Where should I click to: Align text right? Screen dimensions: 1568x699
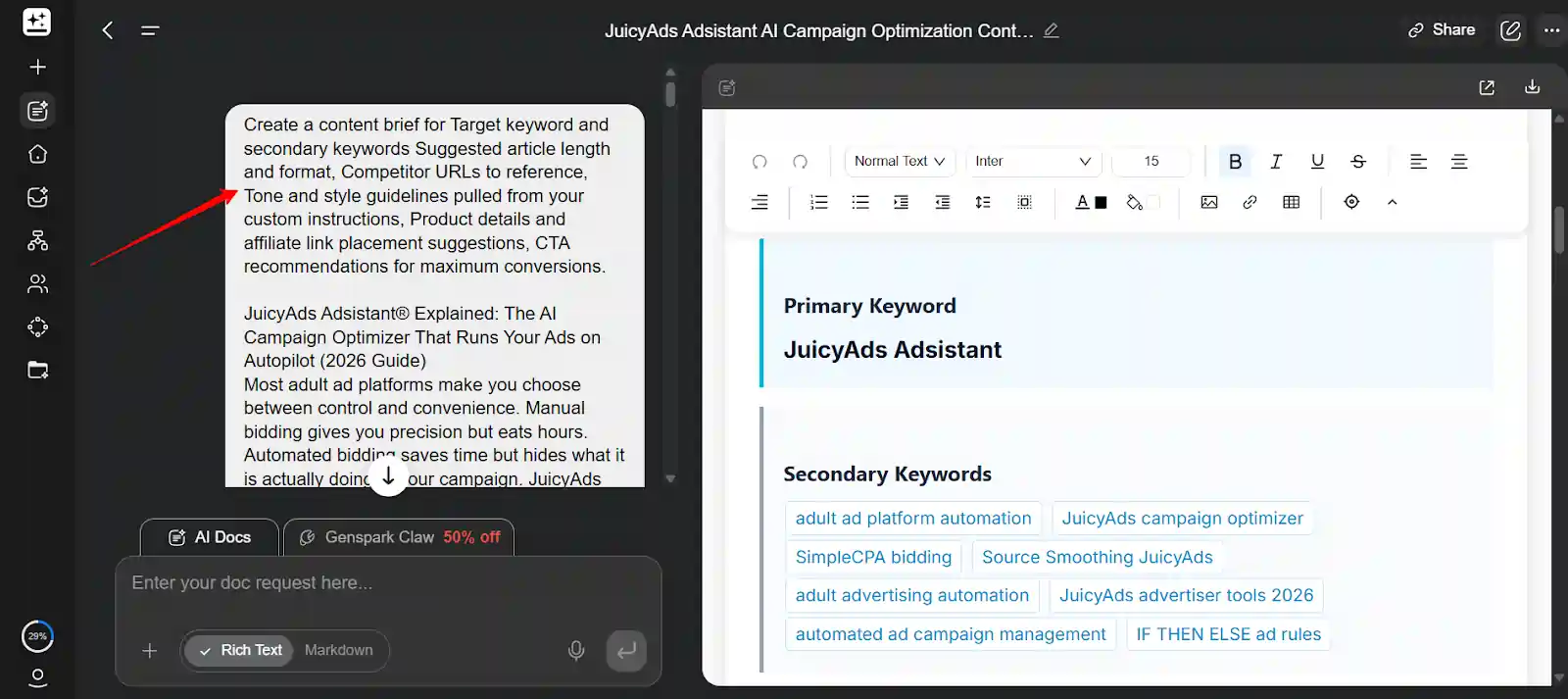click(x=759, y=202)
